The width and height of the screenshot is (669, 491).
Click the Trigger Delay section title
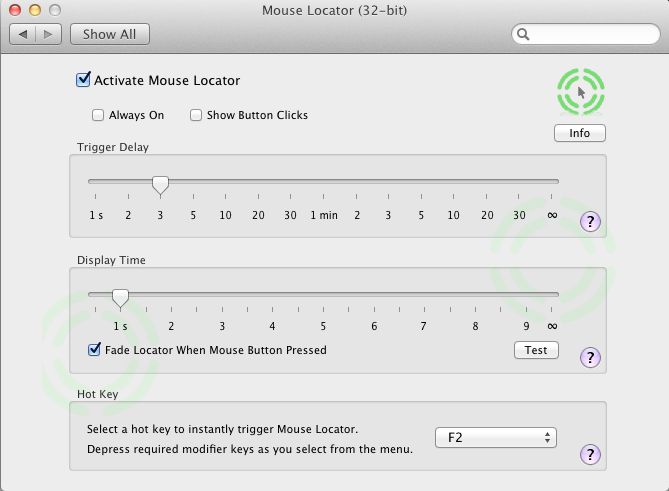[x=113, y=147]
